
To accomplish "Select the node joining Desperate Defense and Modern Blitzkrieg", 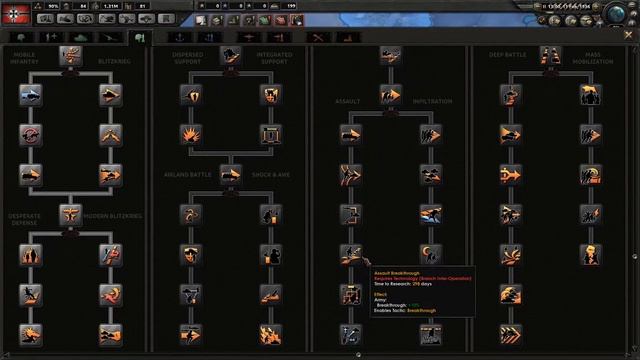I will (x=71, y=215).
